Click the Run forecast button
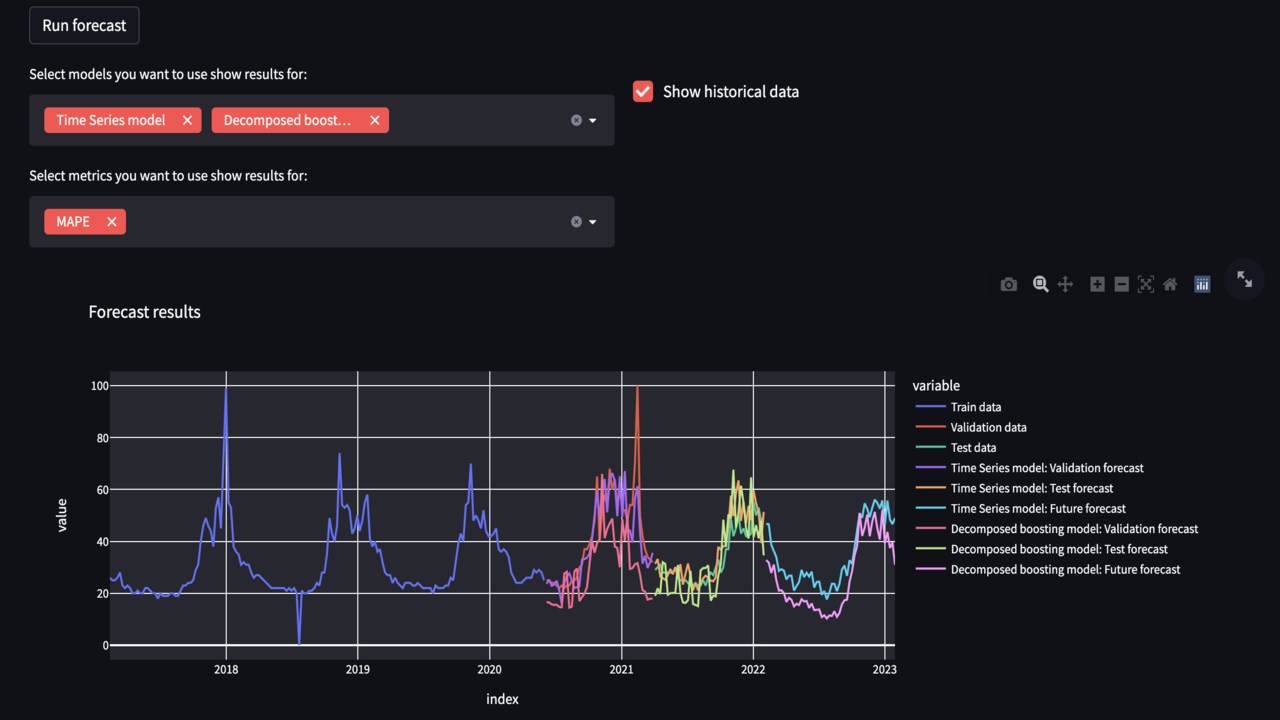This screenshot has width=1280, height=720. [84, 26]
